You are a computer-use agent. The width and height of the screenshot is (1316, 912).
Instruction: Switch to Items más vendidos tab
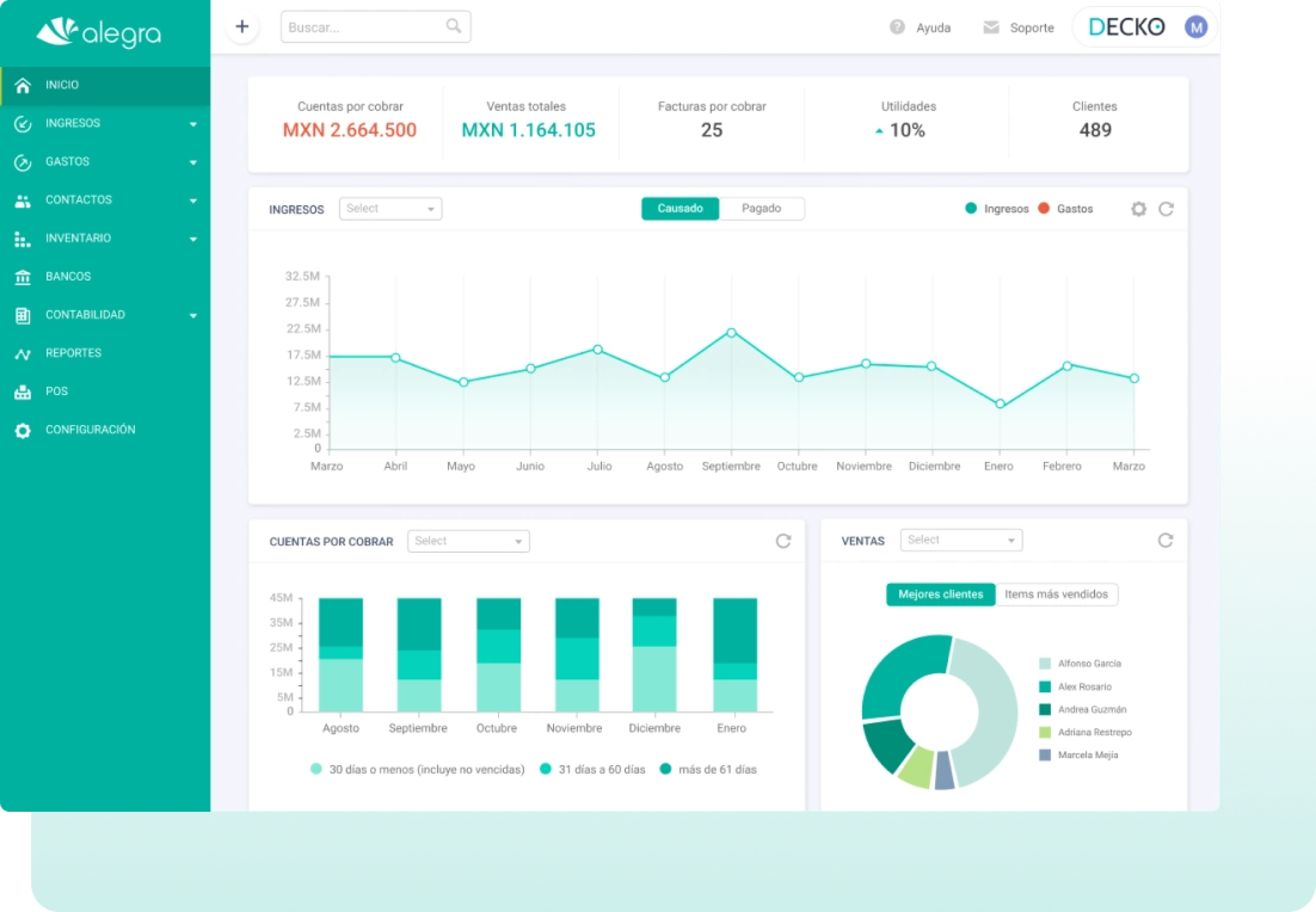click(1056, 594)
